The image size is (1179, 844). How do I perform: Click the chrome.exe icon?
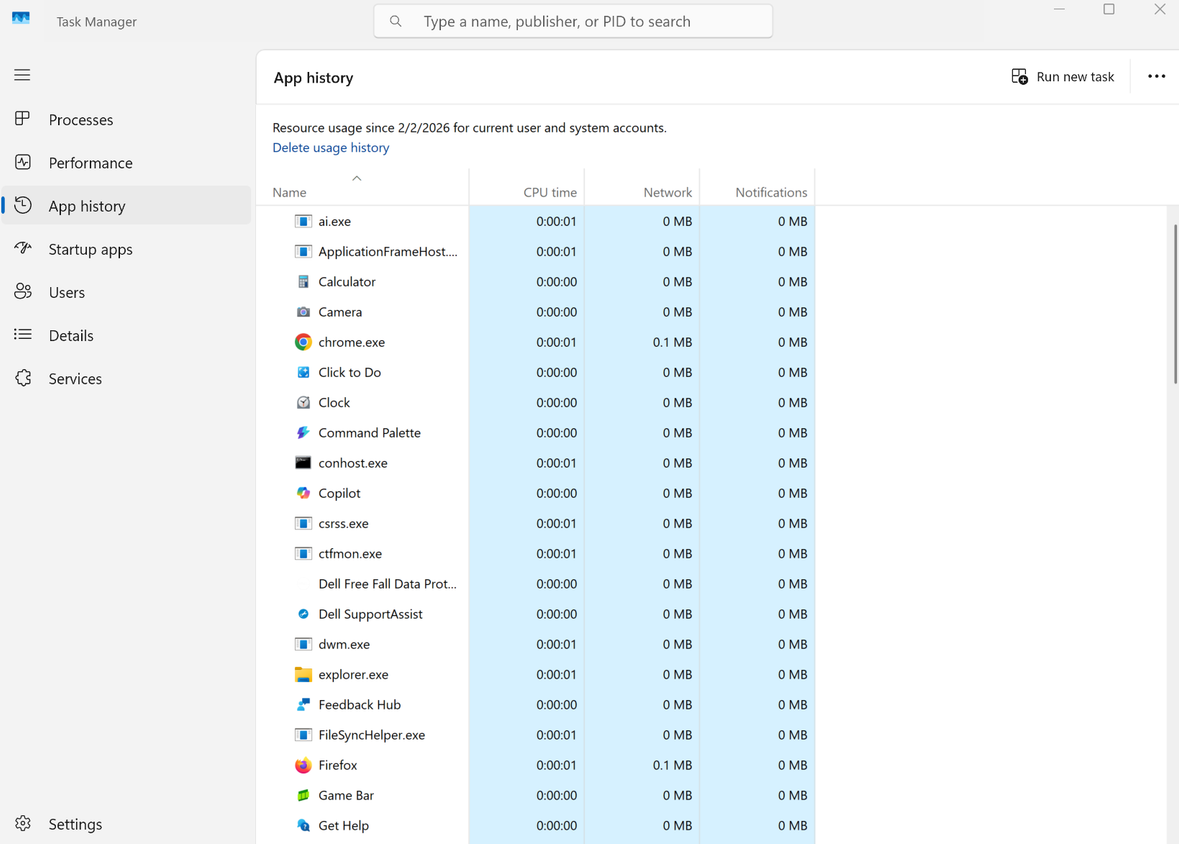pyautogui.click(x=303, y=342)
